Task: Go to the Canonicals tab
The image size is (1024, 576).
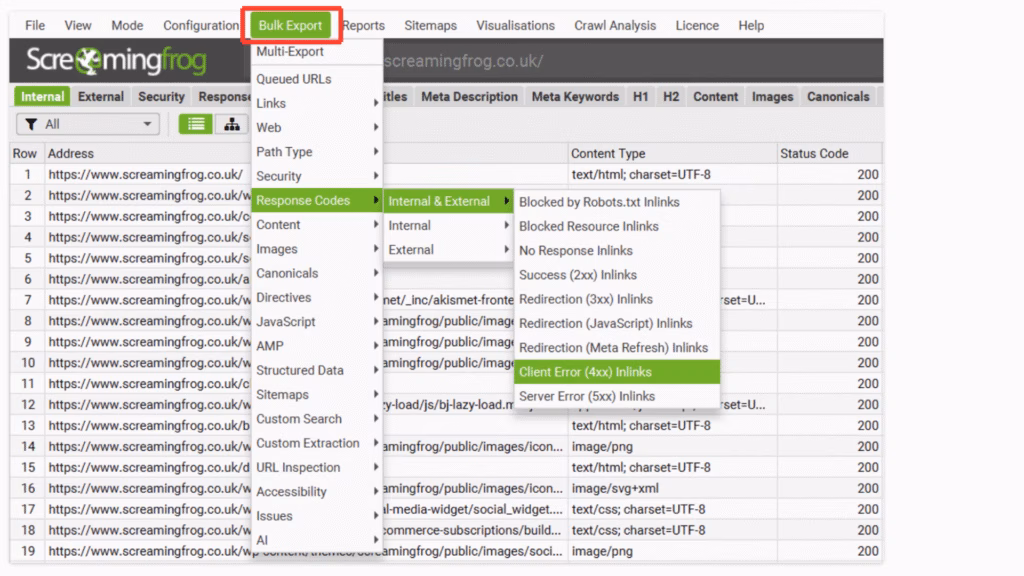Action: pyautogui.click(x=838, y=97)
